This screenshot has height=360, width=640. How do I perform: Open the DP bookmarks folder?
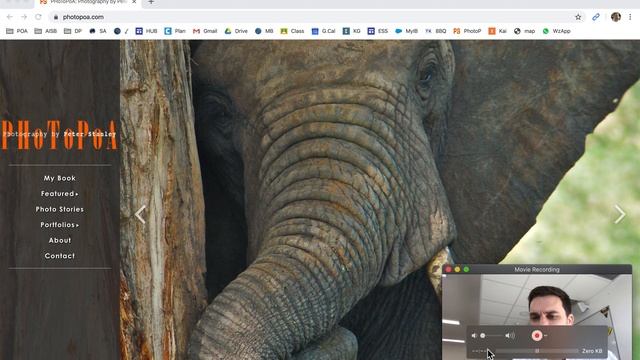coord(73,31)
